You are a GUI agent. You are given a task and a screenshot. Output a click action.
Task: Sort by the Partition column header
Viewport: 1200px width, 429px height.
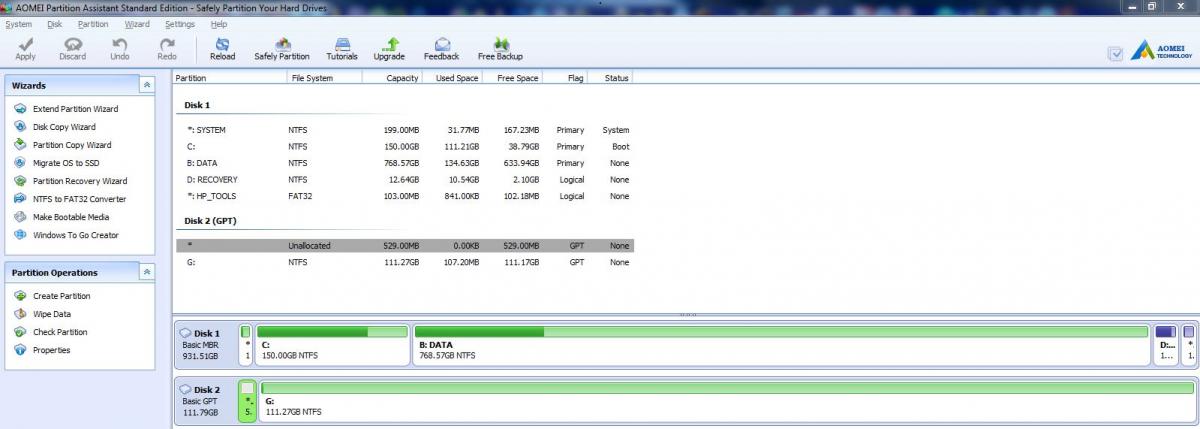point(230,78)
